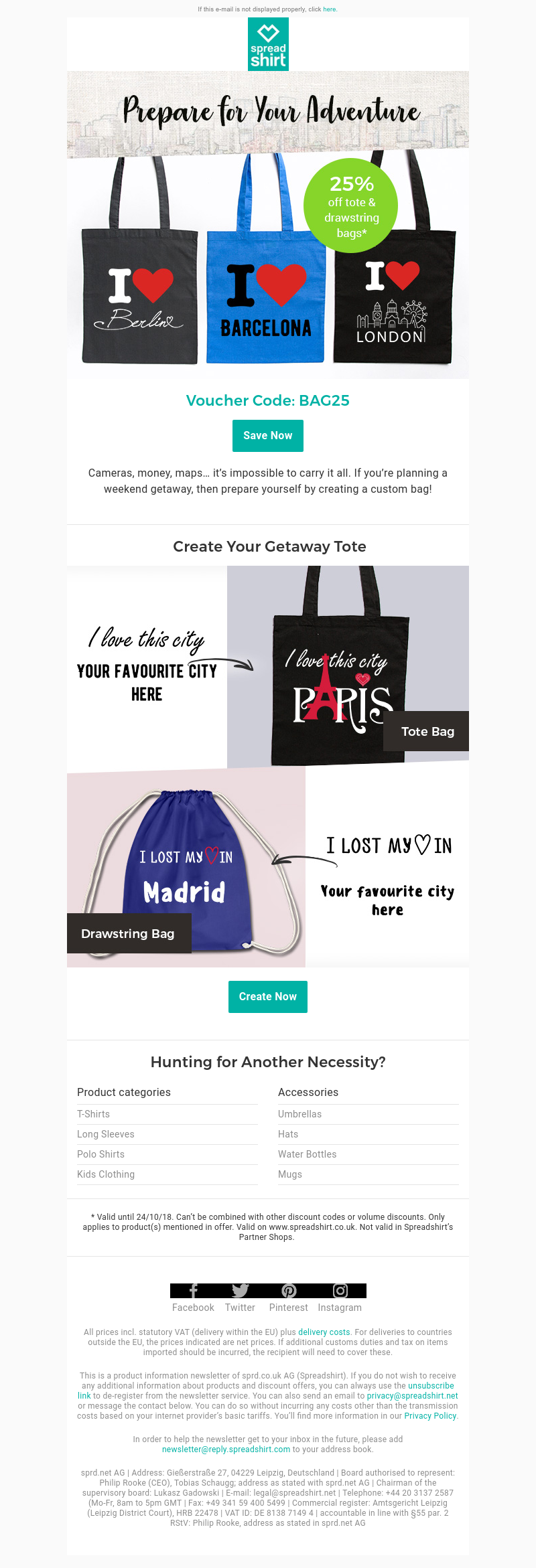Open the Mugs accessory link
Viewport: 536px width, 1568px height.
tap(290, 1174)
